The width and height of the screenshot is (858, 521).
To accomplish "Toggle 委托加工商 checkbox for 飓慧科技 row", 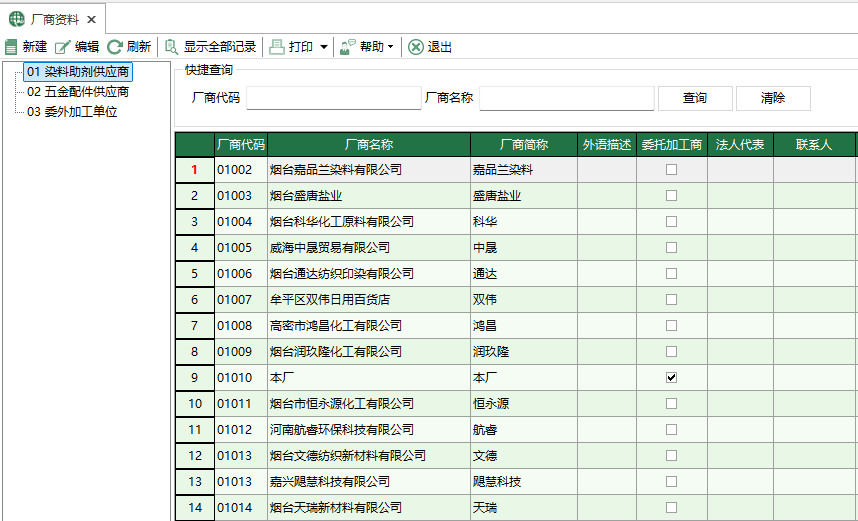I will click(x=671, y=482).
